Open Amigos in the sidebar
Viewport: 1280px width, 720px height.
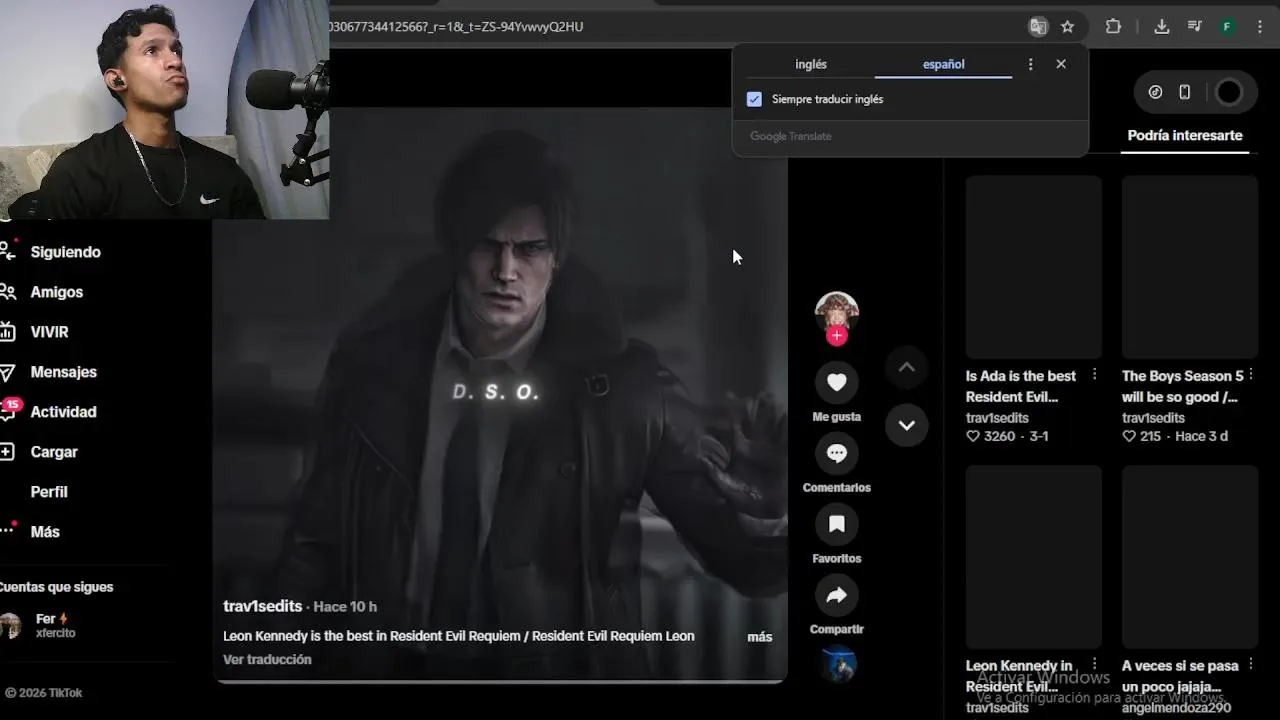(56, 292)
